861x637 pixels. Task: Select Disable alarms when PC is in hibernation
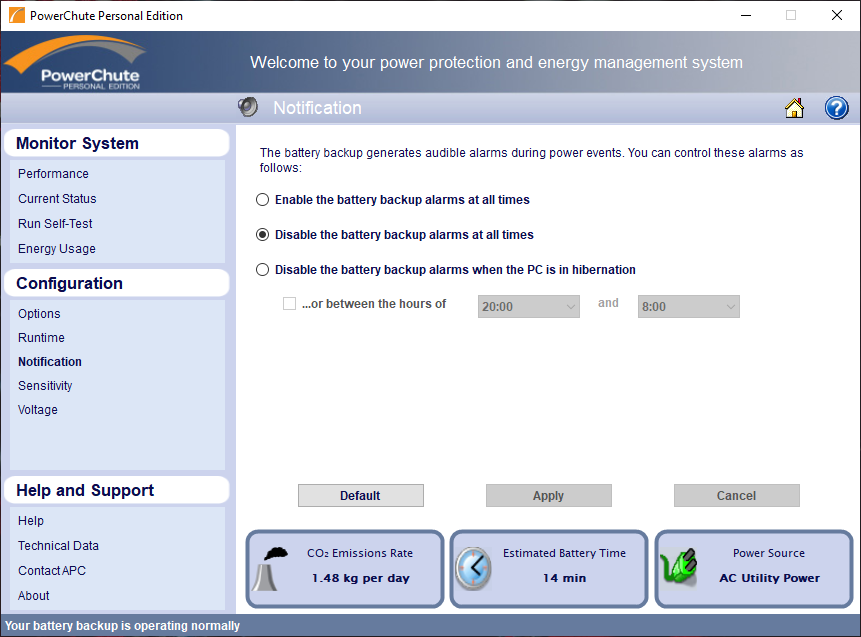262,270
